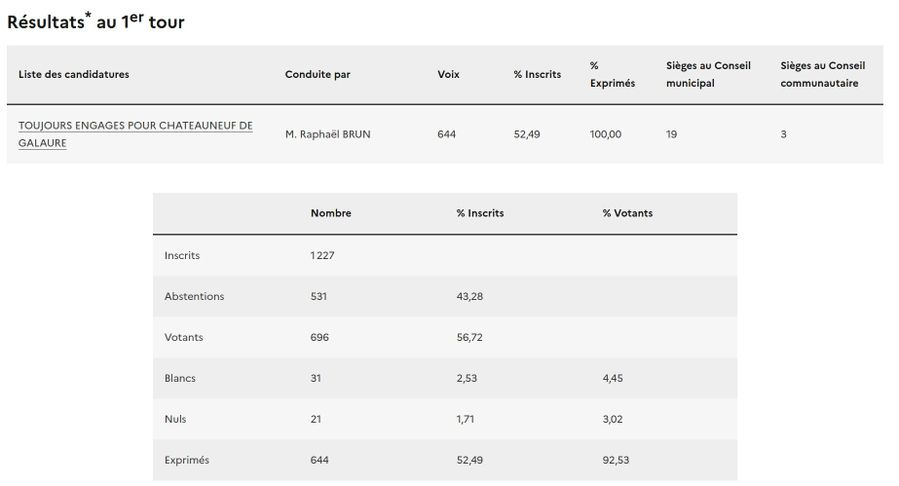899x486 pixels.
Task: Select the candidate name M. Raphaël BRUN
Action: pyautogui.click(x=327, y=134)
